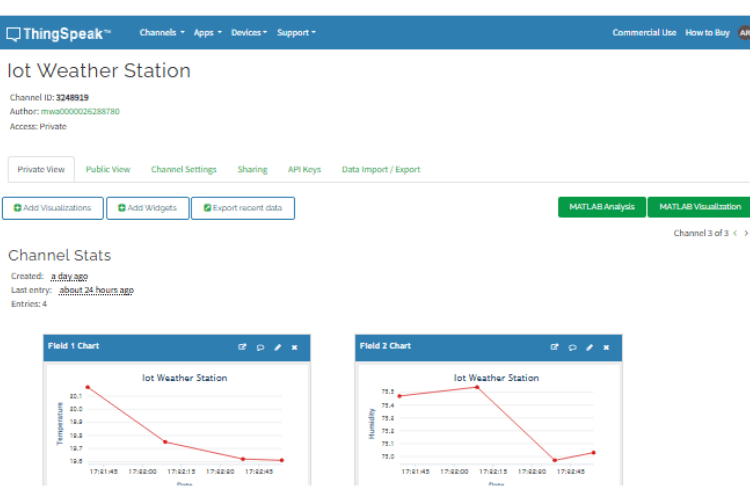Edit Field 1 Chart with pencil icon
Image resolution: width=750 pixels, height=500 pixels.
click(277, 347)
